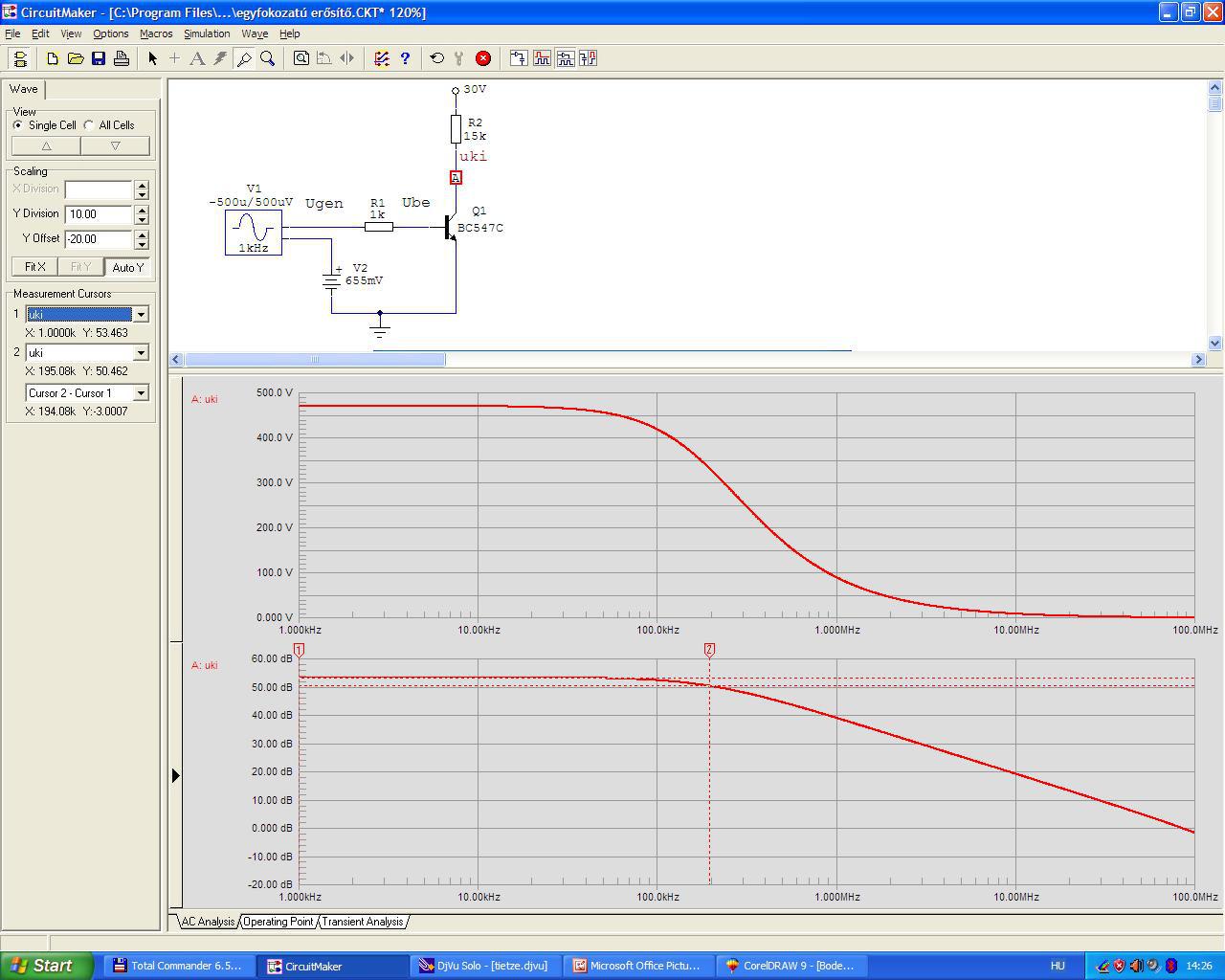Image resolution: width=1225 pixels, height=980 pixels.
Task: Open the File menu
Action: [x=12, y=33]
